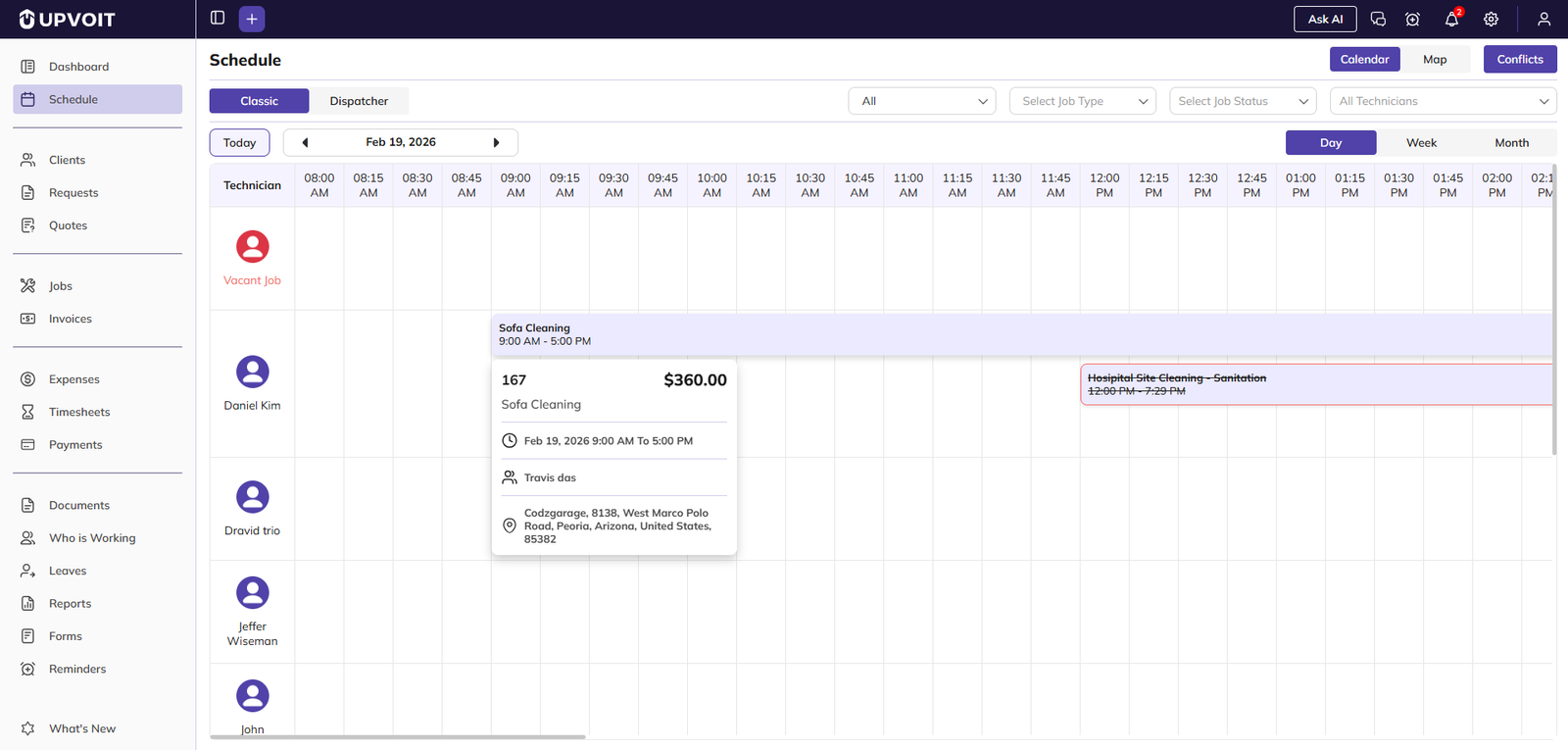The image size is (1568, 750).
Task: Switch to Dispatcher view tab
Action: pos(359,101)
